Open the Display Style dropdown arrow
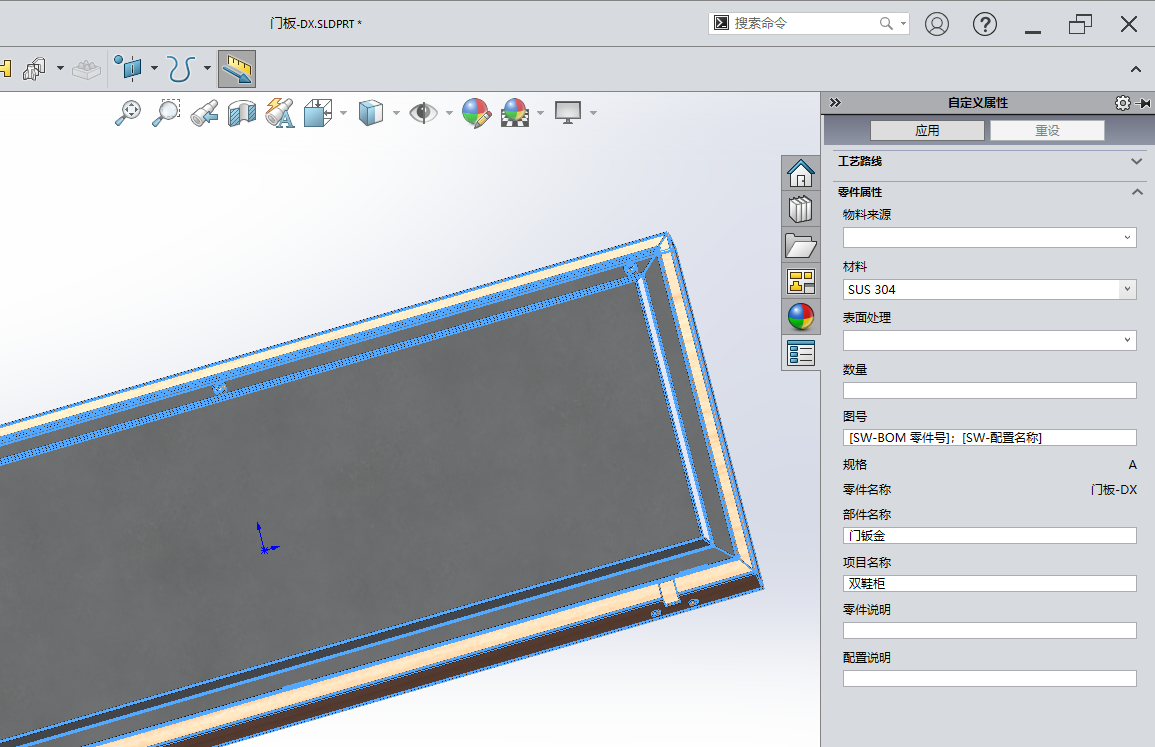Screen dimensions: 1155x747 point(396,113)
